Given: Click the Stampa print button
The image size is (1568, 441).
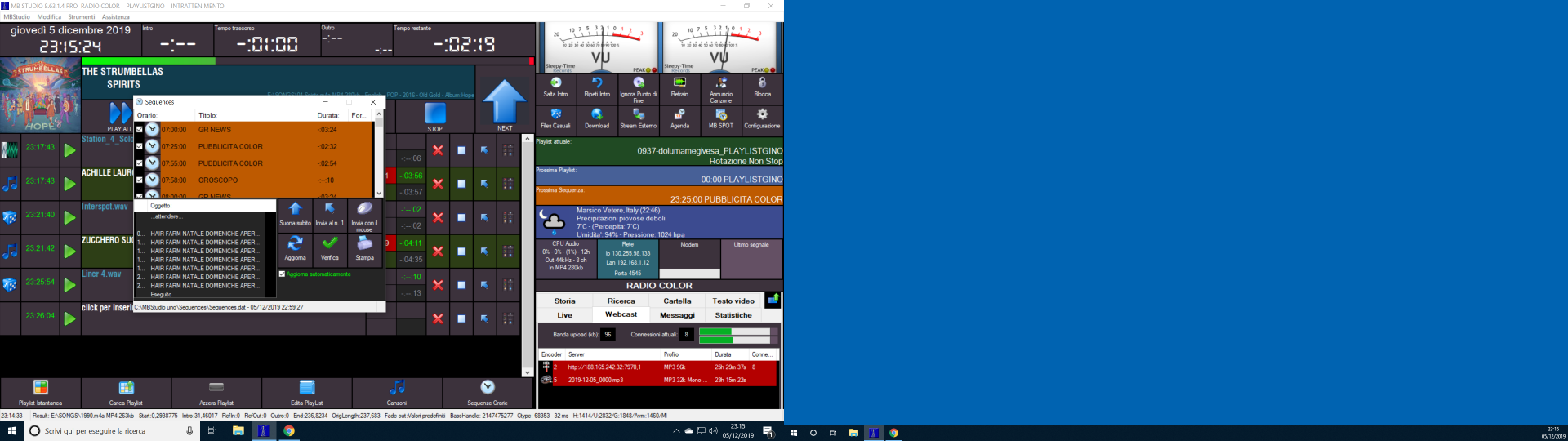Looking at the screenshot, I should point(365,245).
